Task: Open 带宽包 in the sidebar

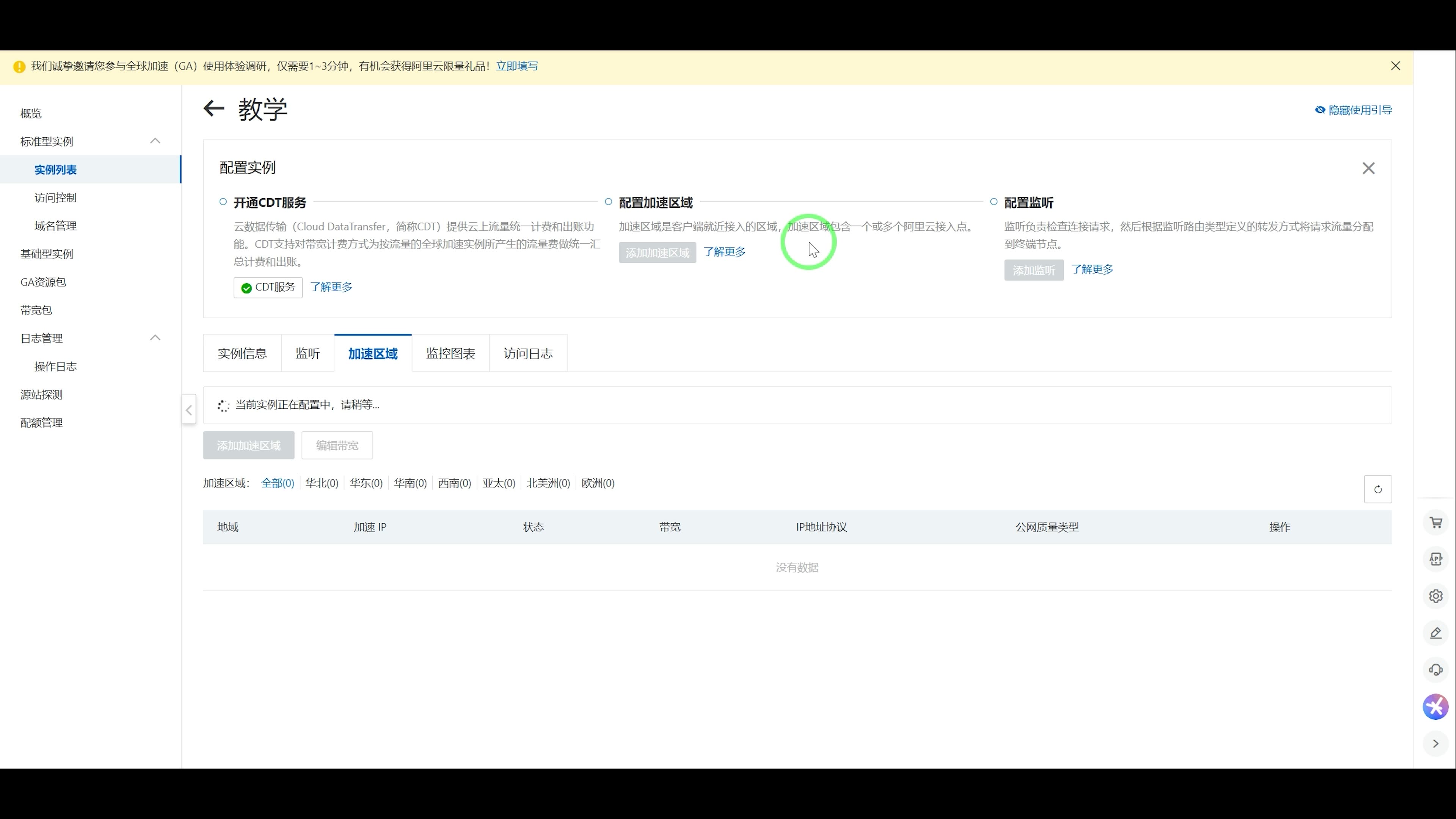Action: coord(36,310)
